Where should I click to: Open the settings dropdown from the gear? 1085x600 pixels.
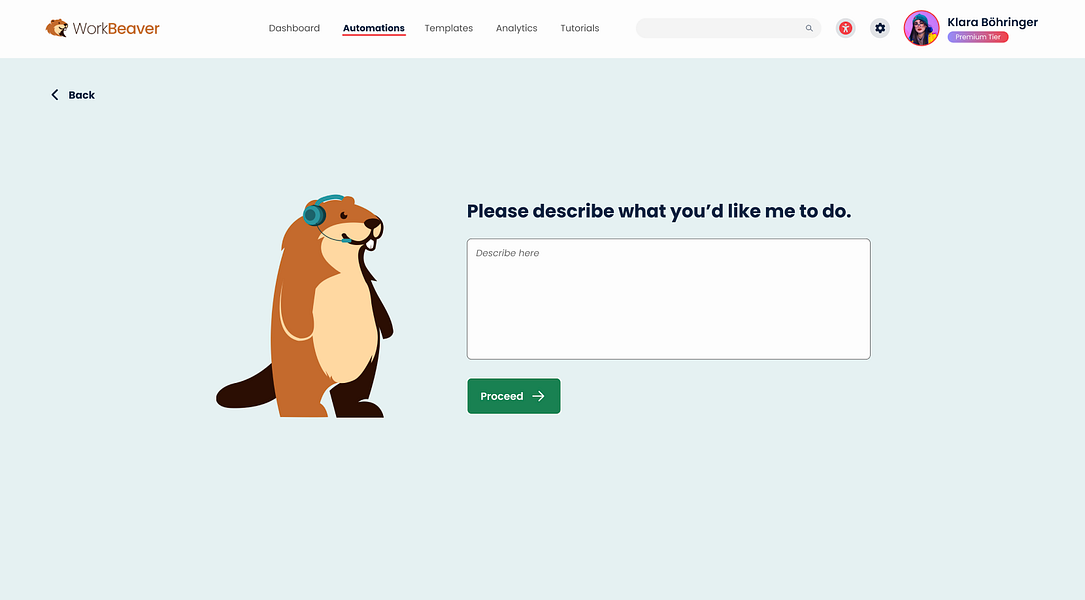879,28
